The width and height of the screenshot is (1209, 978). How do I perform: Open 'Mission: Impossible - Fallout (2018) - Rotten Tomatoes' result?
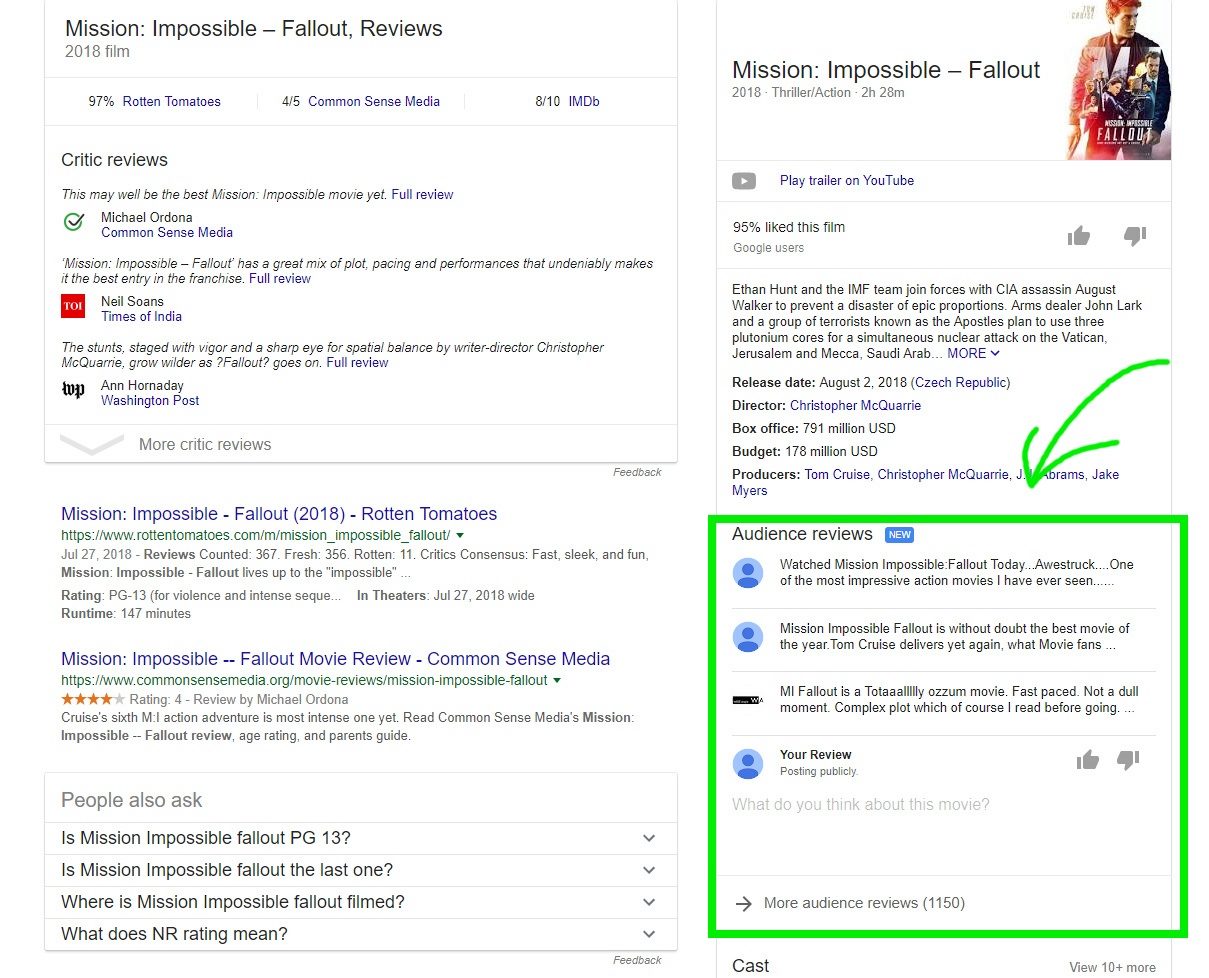(279, 514)
